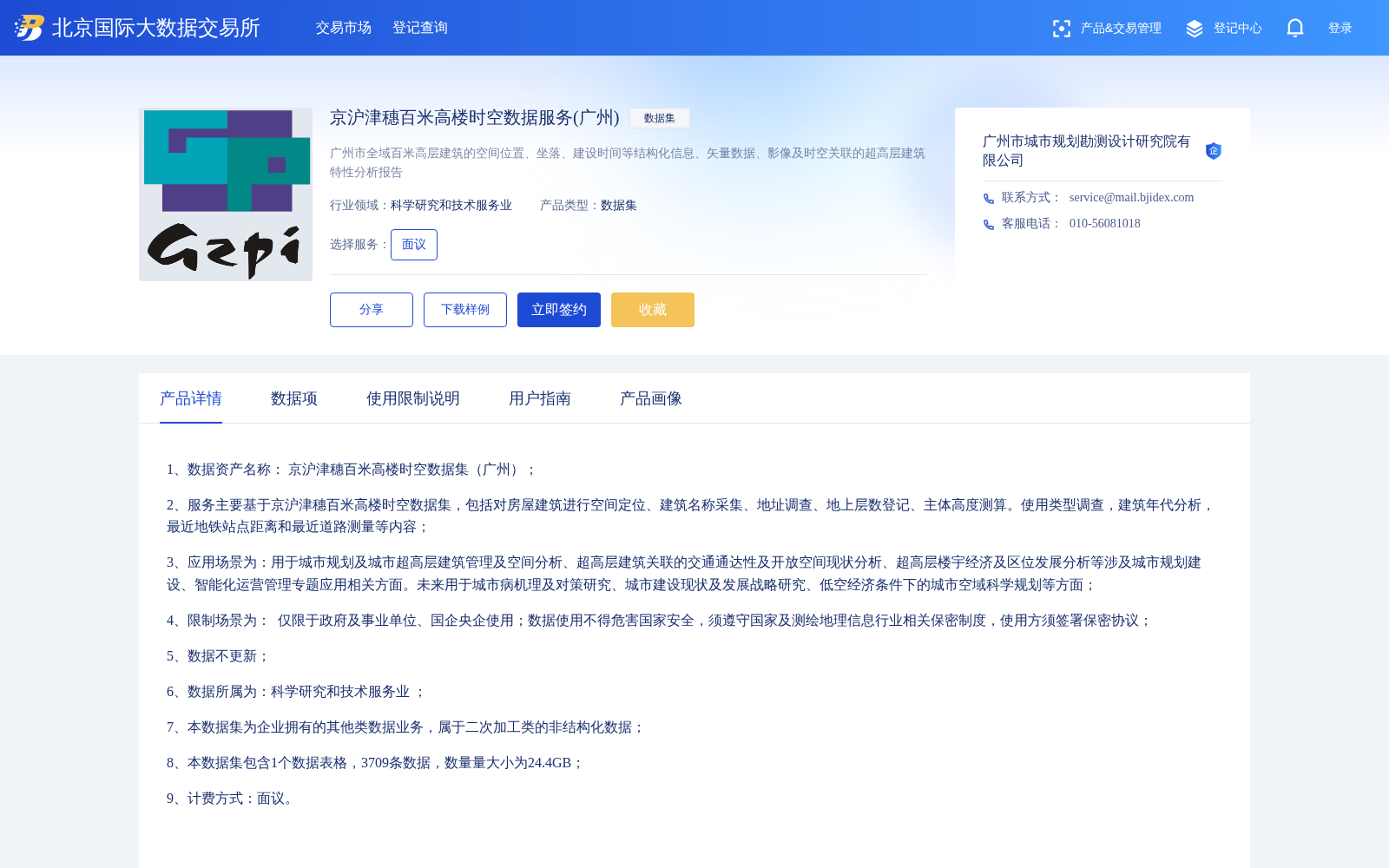Image resolution: width=1389 pixels, height=868 pixels.
Task: Click the phone icon beside 客服电话
Action: (989, 225)
